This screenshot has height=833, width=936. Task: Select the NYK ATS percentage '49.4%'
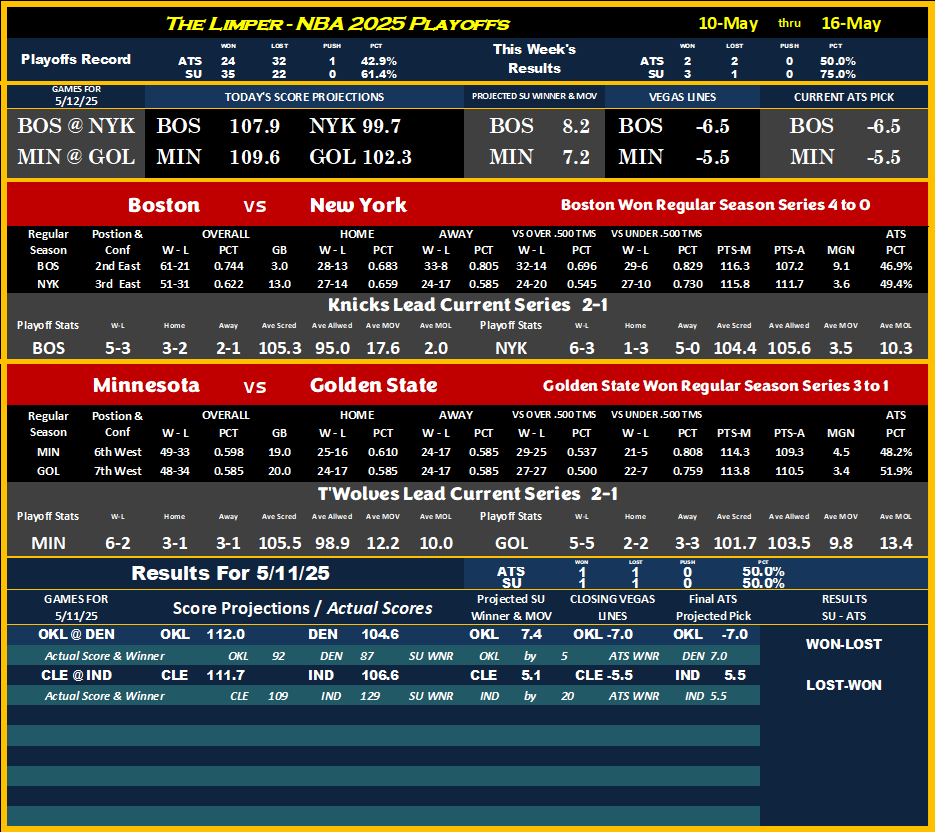pyautogui.click(x=895, y=284)
